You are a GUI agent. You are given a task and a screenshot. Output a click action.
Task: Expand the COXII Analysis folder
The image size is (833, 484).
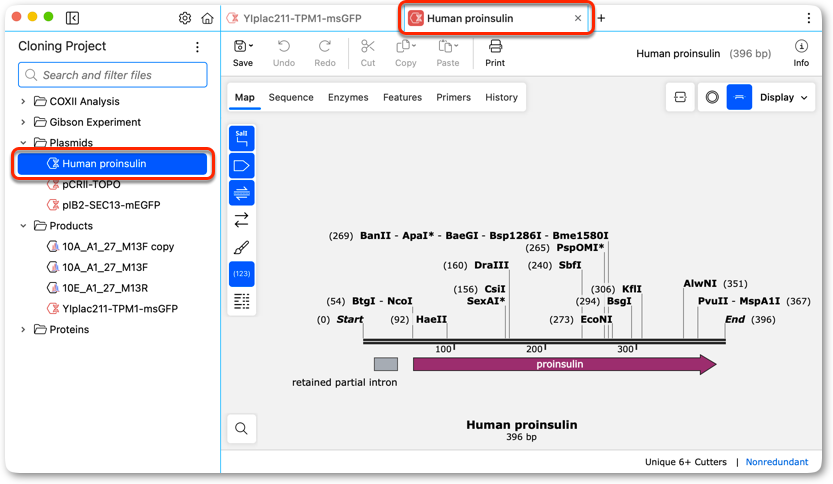click(x=23, y=101)
